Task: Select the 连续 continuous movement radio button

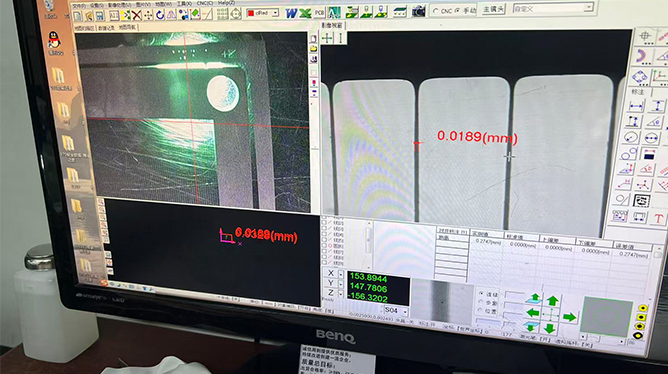Action: [481, 293]
